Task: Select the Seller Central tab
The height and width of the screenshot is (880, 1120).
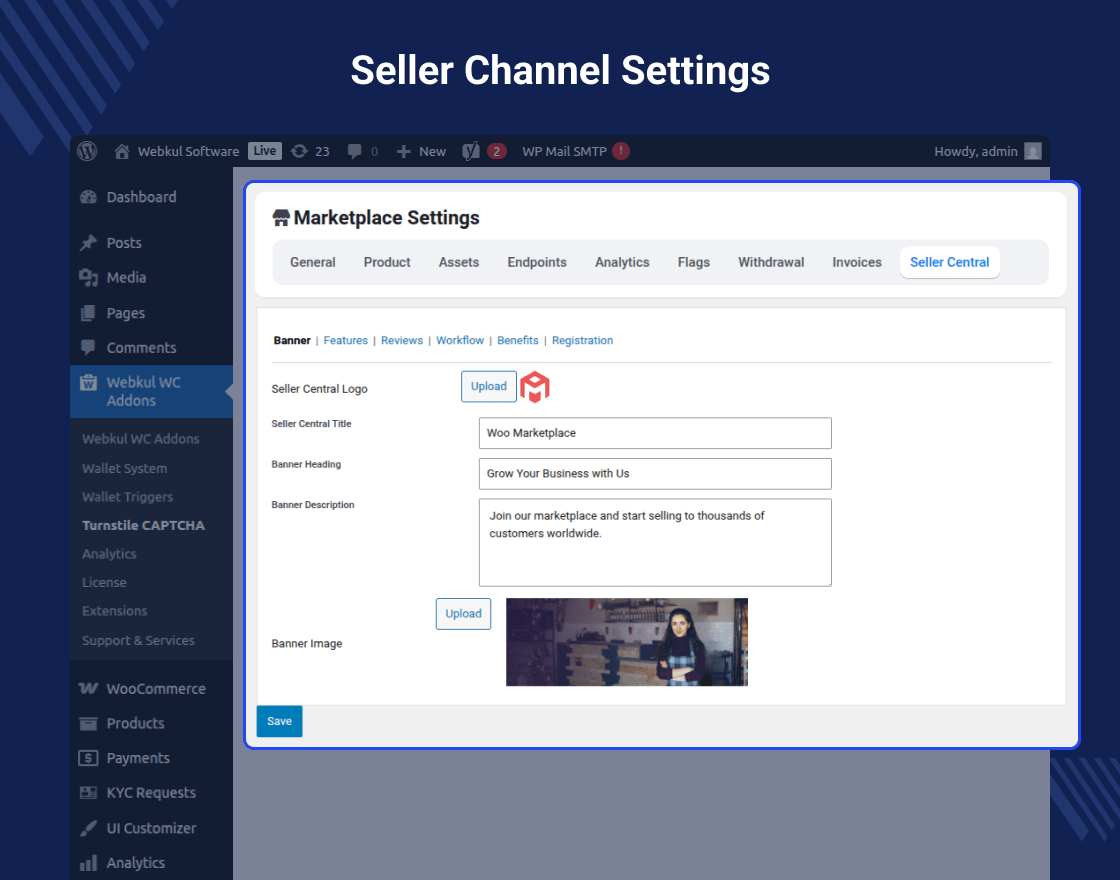Action: (x=950, y=262)
